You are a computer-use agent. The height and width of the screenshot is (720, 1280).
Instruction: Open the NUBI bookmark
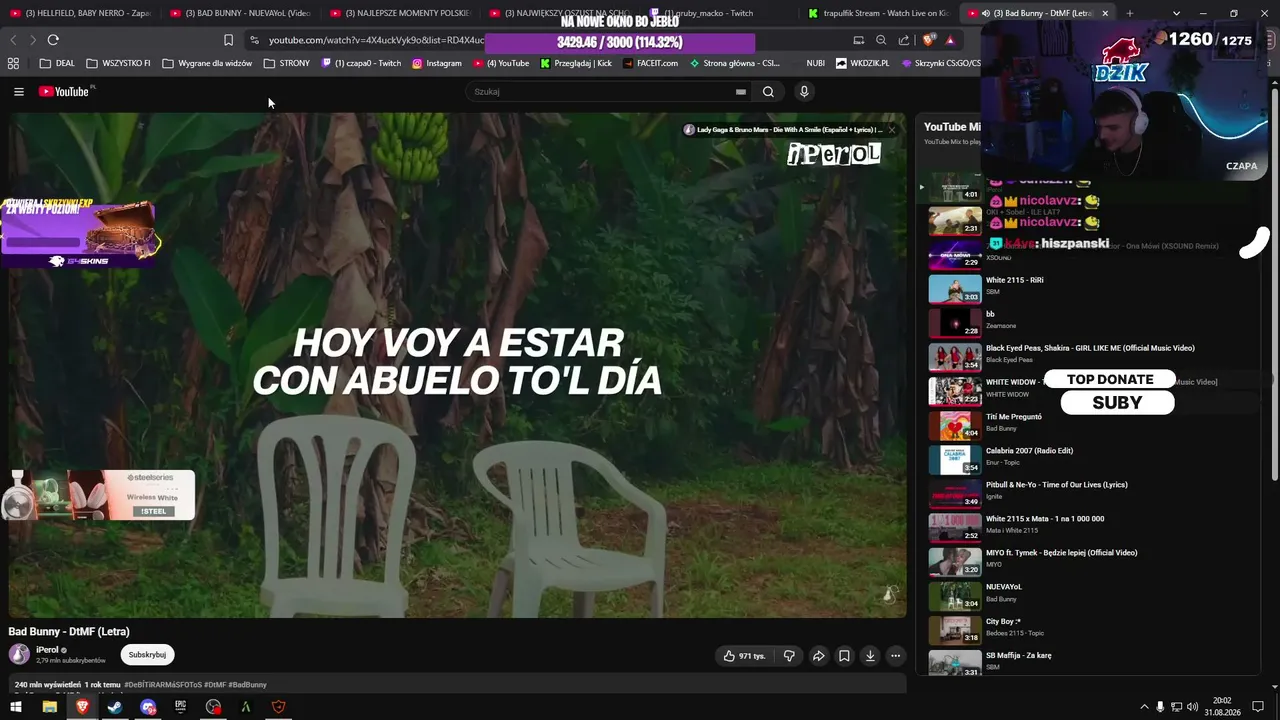(x=815, y=63)
